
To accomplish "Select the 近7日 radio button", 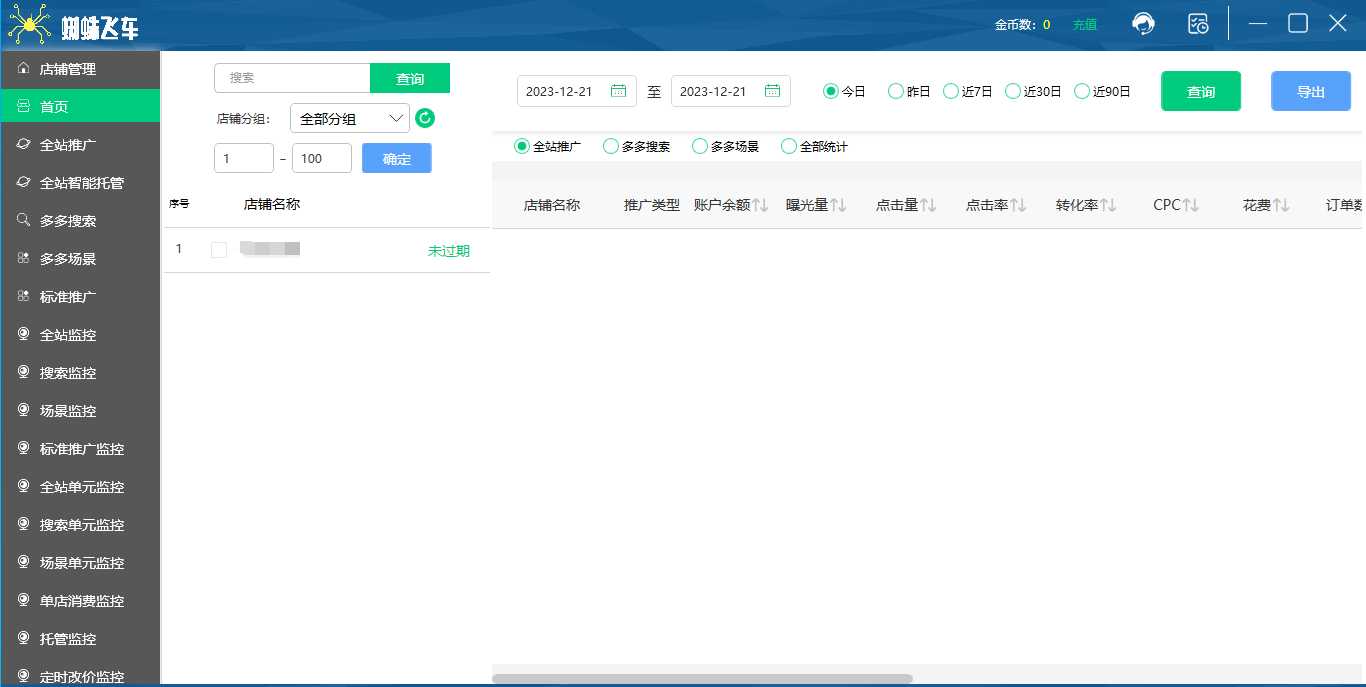I will tap(951, 91).
